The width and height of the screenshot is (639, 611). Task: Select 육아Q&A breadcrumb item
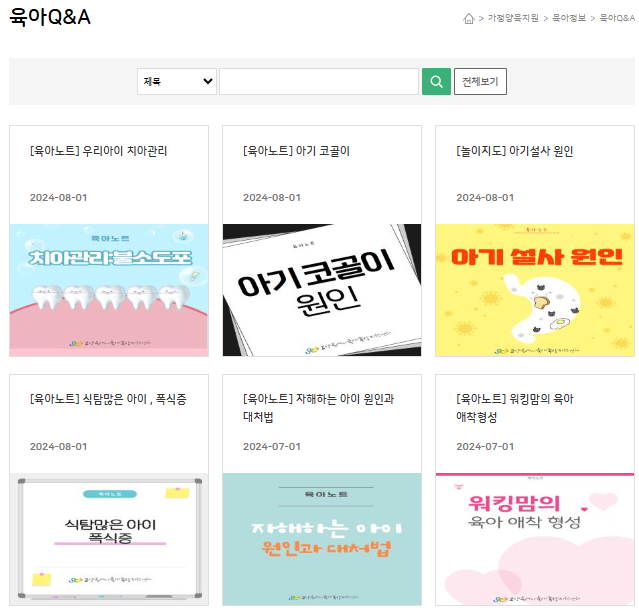(617, 18)
